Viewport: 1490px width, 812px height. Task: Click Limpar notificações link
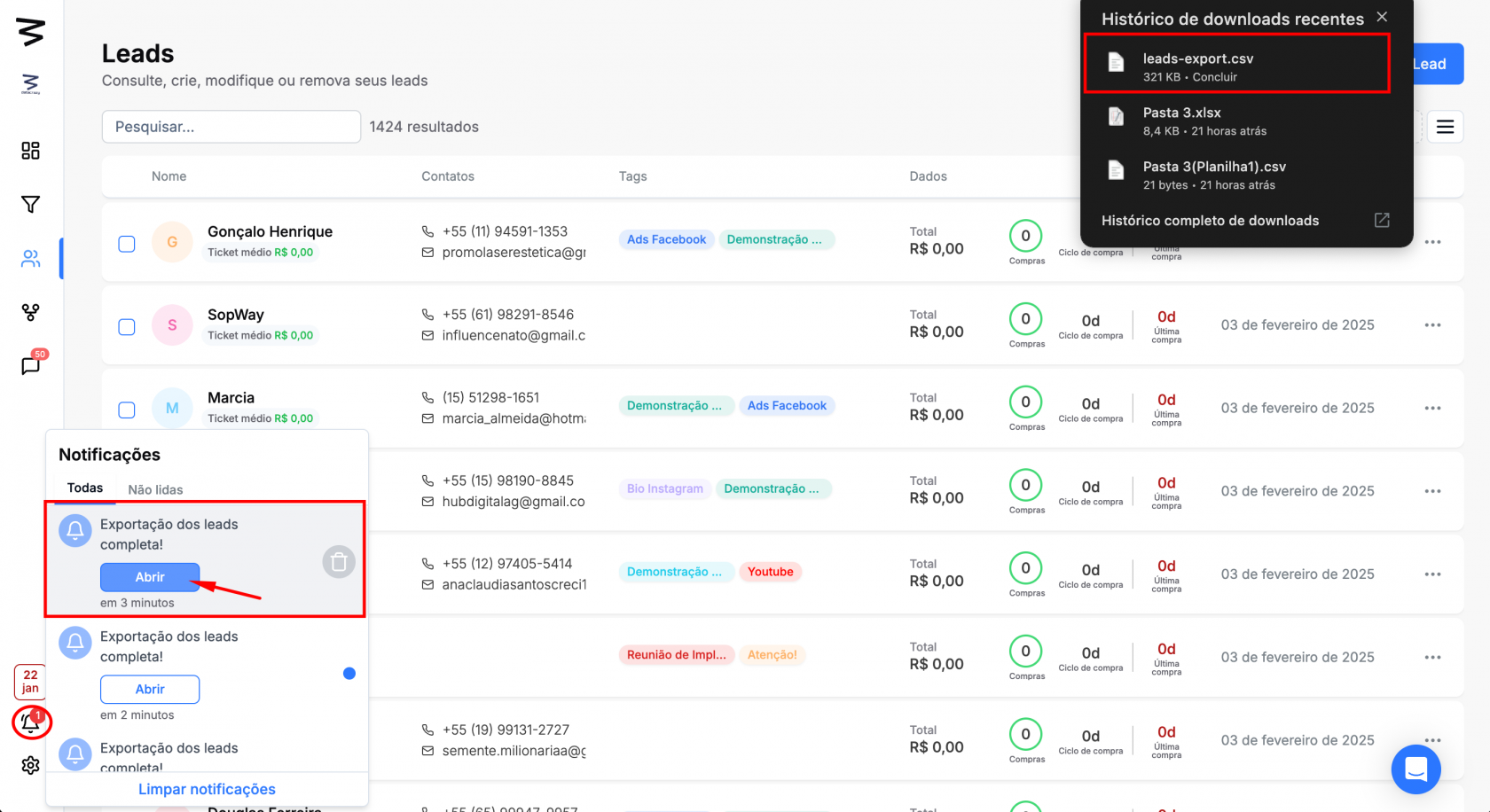207,789
